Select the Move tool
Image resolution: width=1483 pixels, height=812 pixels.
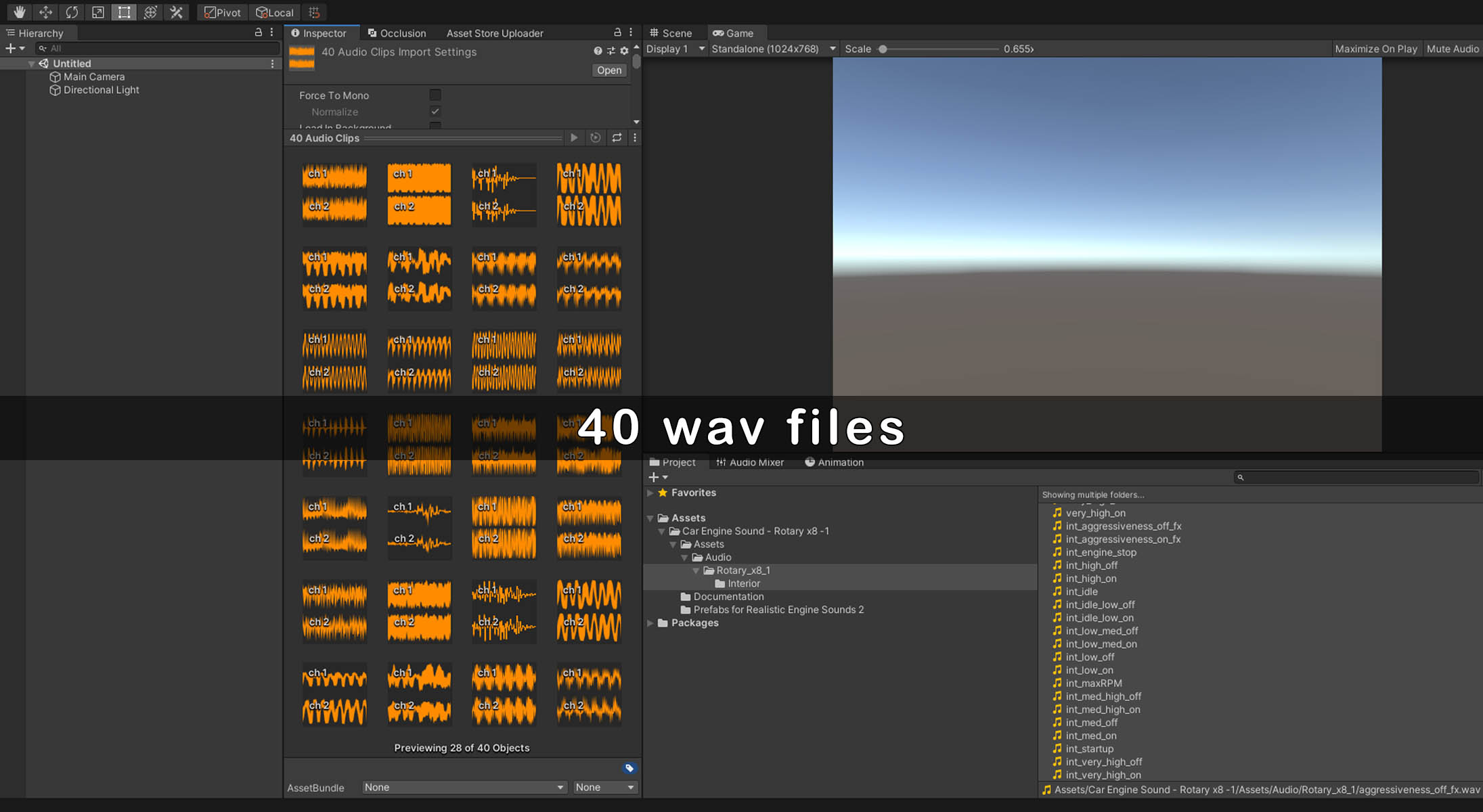click(x=45, y=12)
